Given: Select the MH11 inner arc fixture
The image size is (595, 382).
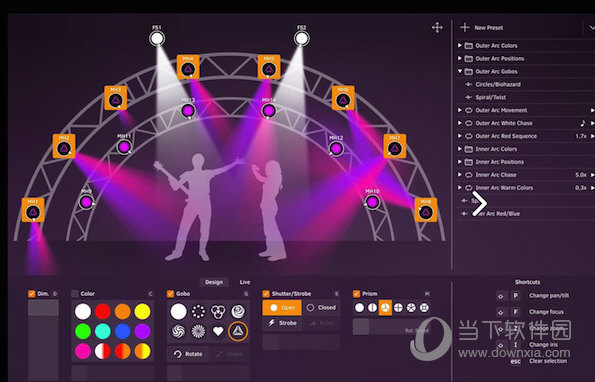Looking at the screenshot, I should point(124,147).
